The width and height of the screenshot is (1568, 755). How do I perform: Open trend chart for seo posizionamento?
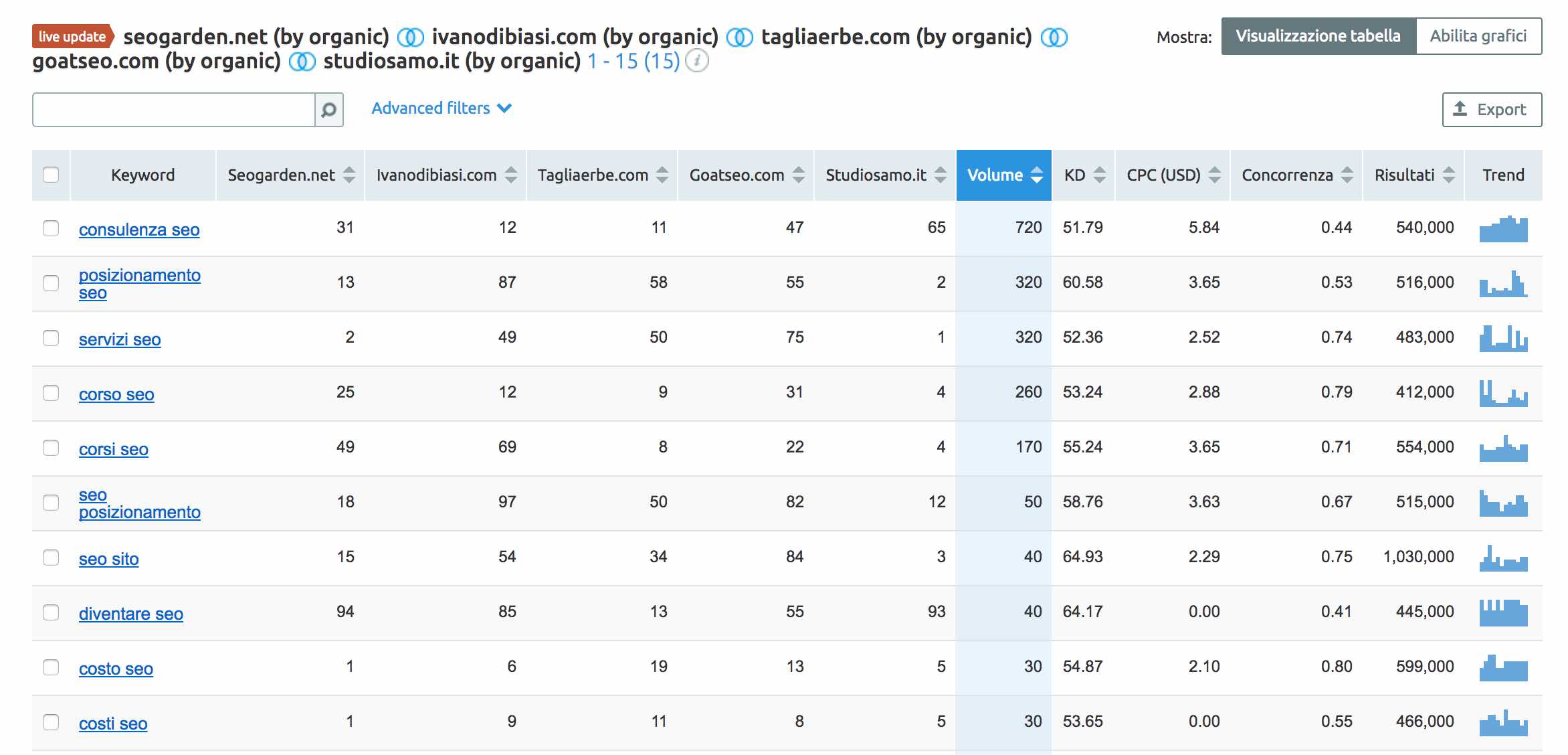pos(1503,503)
